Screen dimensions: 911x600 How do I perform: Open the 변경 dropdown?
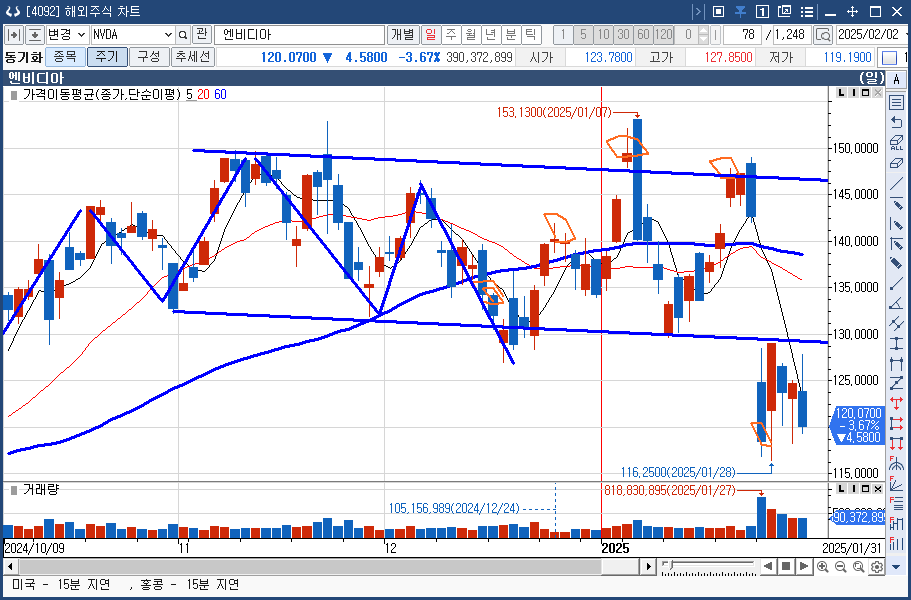[67, 35]
